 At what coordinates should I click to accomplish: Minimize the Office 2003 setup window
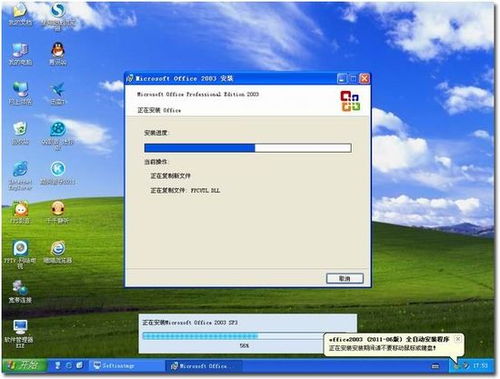(x=342, y=79)
